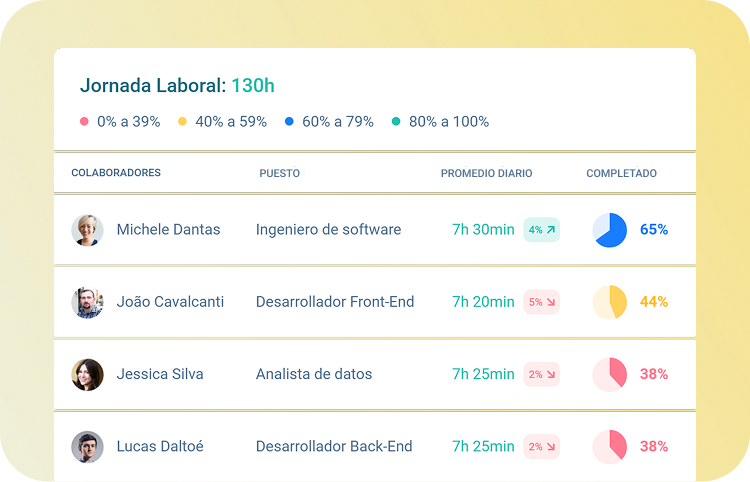Open the João Cavalcanti name link
Image resolution: width=750 pixels, height=482 pixels.
click(x=170, y=302)
